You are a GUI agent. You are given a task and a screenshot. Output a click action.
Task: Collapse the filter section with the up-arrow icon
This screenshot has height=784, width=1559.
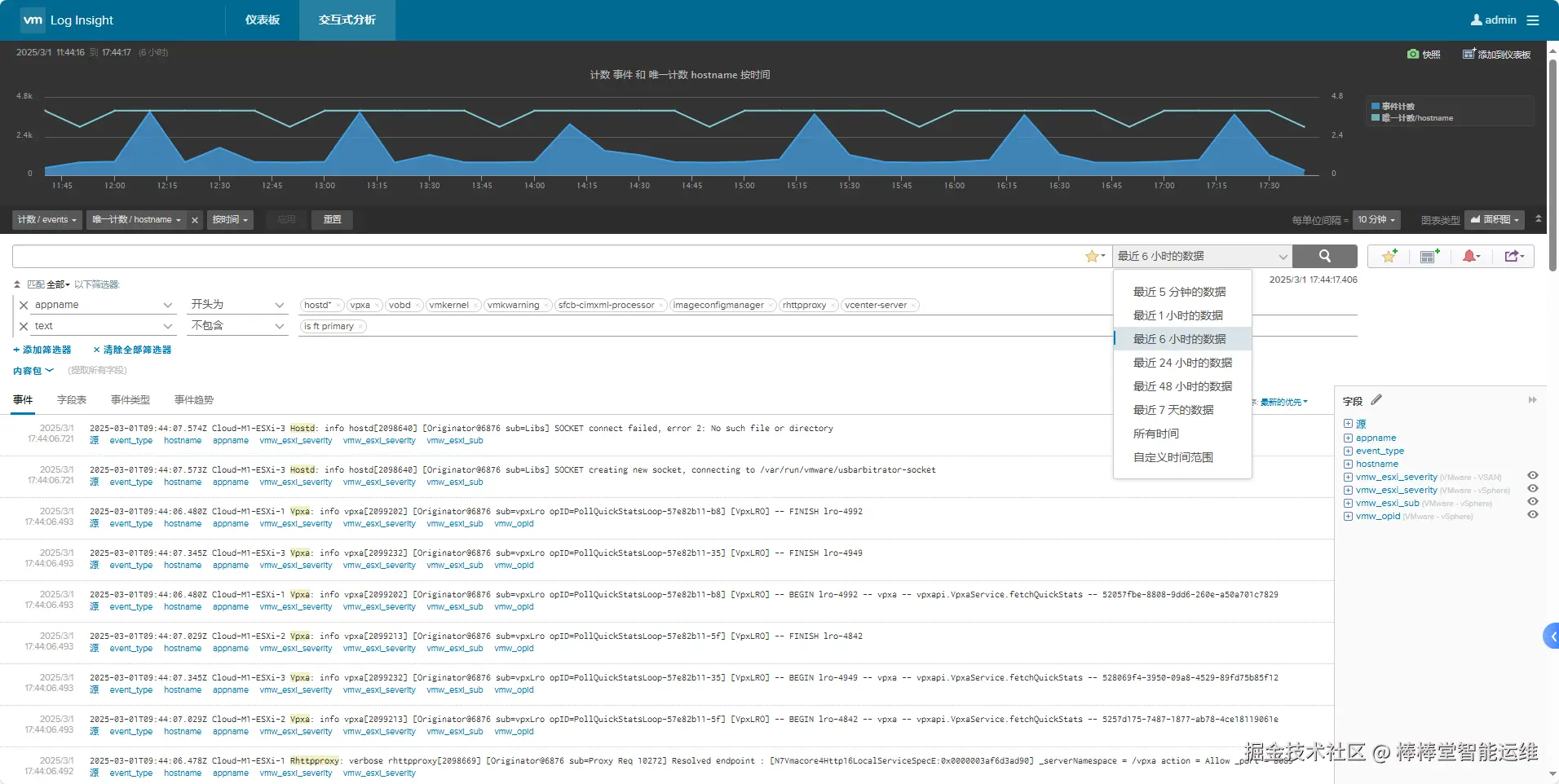[x=17, y=284]
